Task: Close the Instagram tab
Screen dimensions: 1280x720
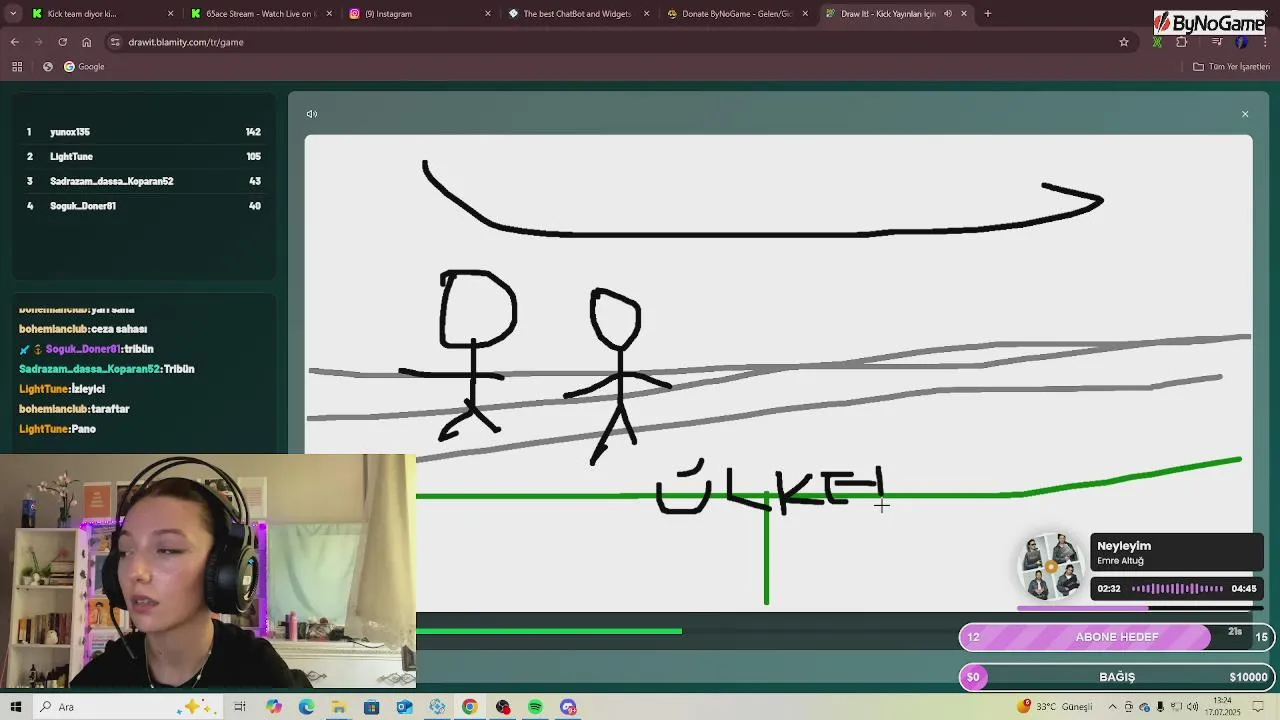Action: click(488, 14)
